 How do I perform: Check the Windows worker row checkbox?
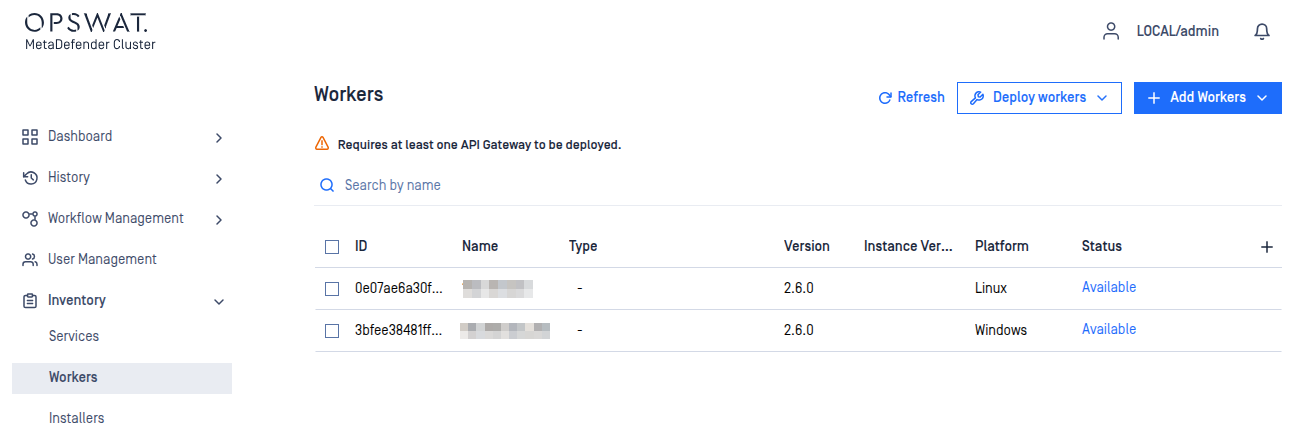[x=332, y=331]
